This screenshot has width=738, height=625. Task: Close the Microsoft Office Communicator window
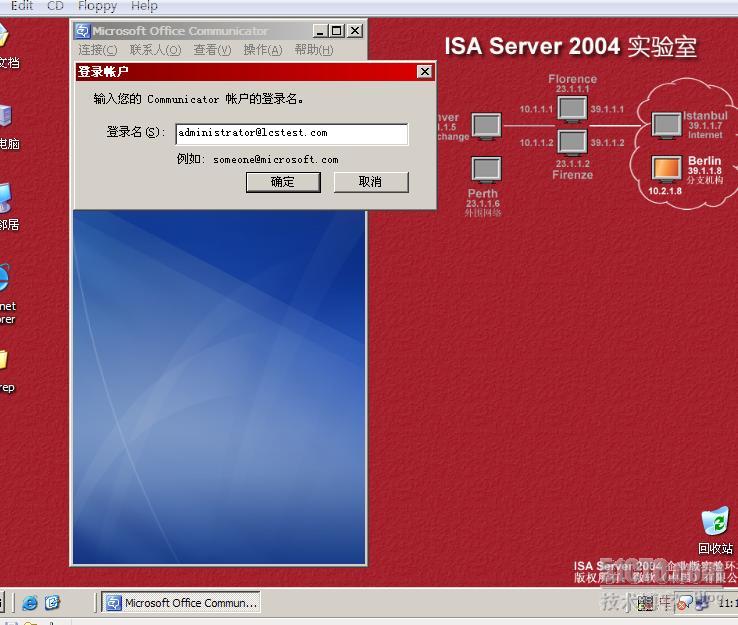point(355,31)
